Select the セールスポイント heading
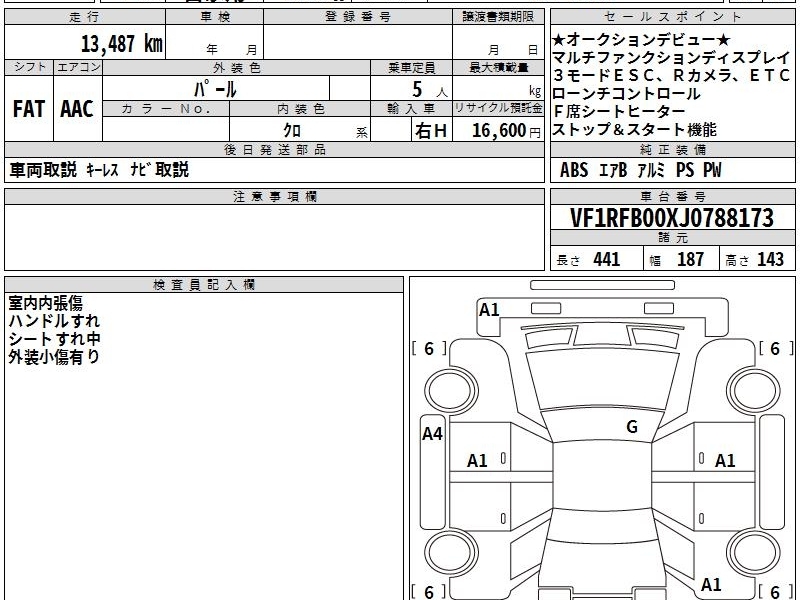The width and height of the screenshot is (800, 600). pyautogui.click(x=672, y=17)
